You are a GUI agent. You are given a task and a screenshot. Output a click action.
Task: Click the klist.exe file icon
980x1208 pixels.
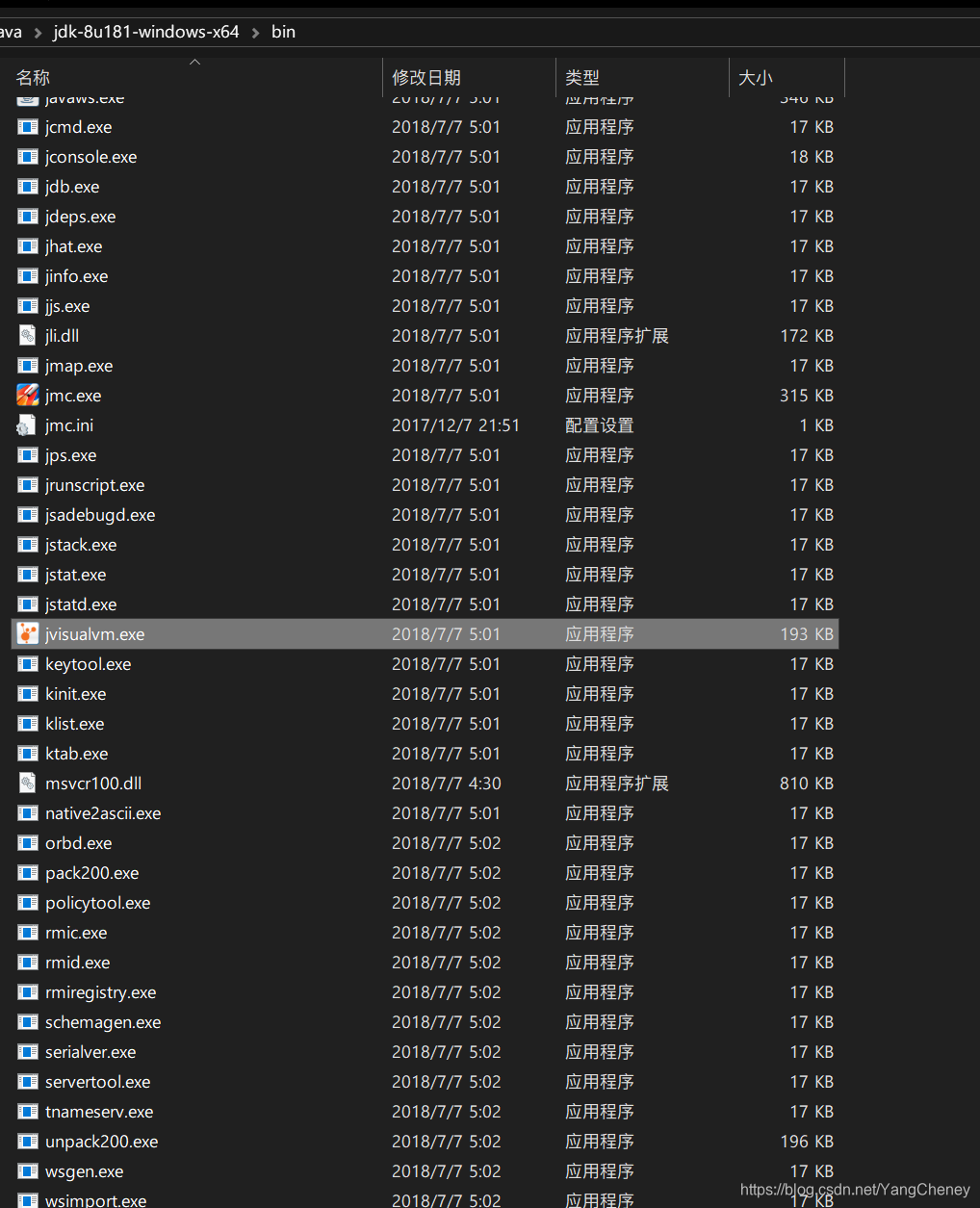point(28,723)
